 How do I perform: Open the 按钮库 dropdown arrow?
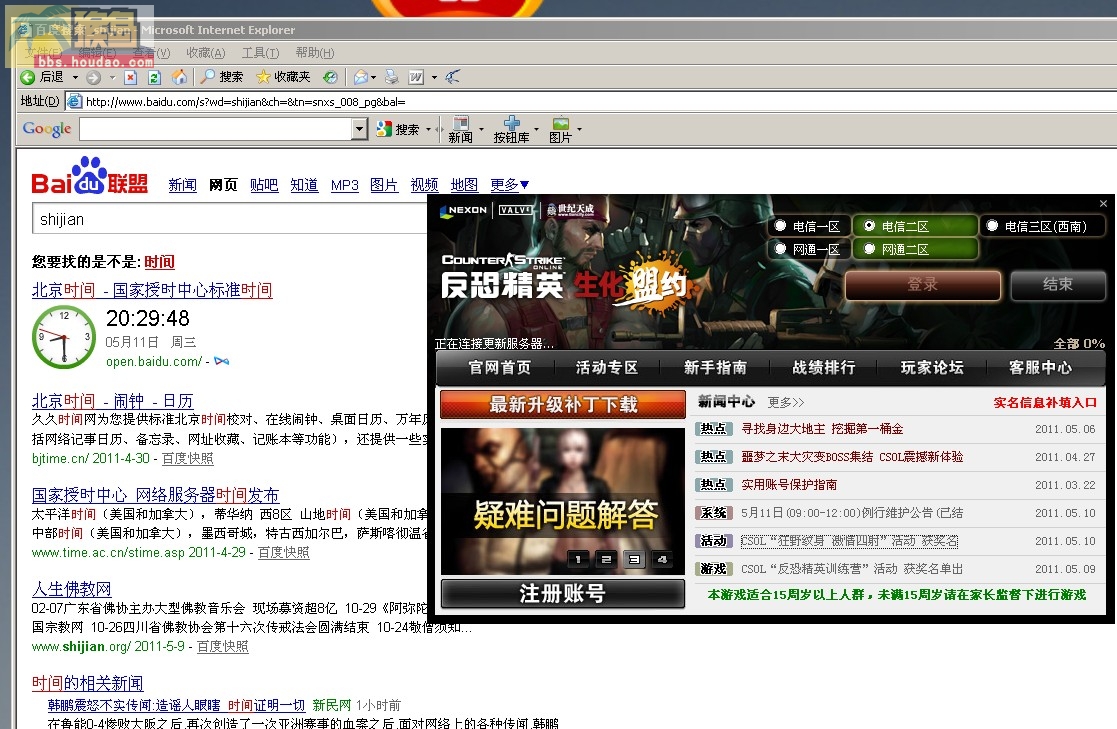coord(536,129)
